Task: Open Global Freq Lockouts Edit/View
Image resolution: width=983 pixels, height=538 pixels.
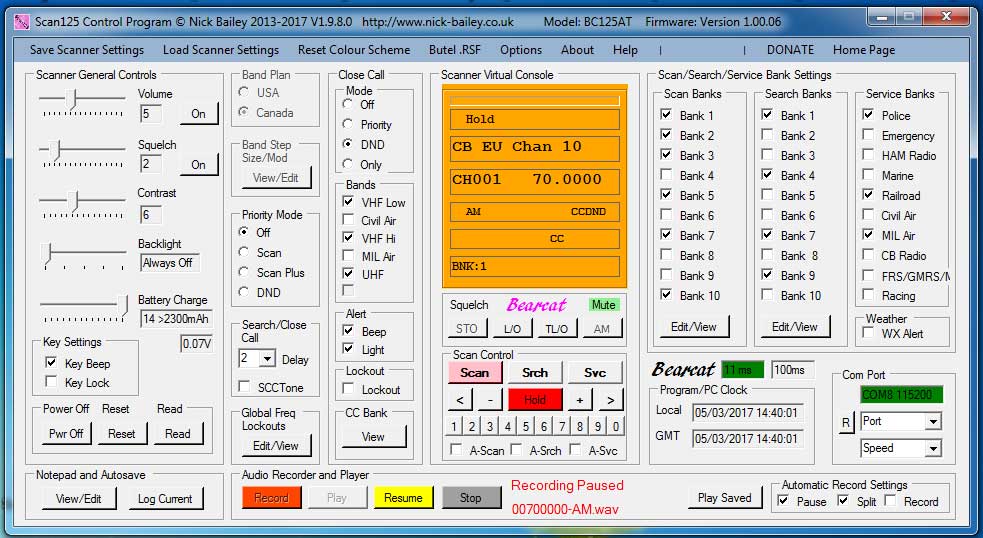Action: pos(276,446)
